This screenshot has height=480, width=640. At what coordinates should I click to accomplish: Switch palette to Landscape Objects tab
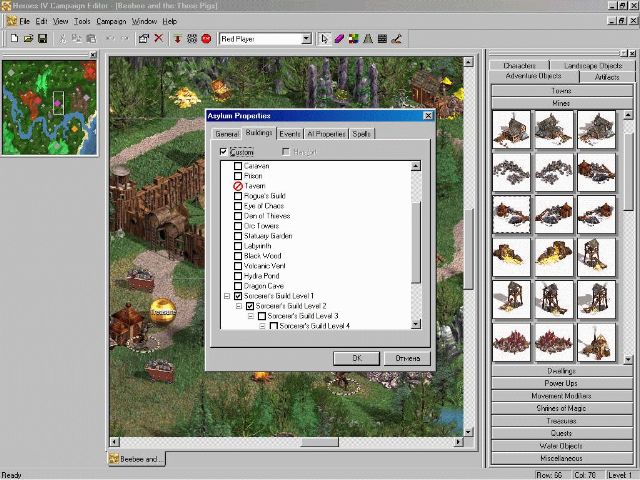(593, 66)
